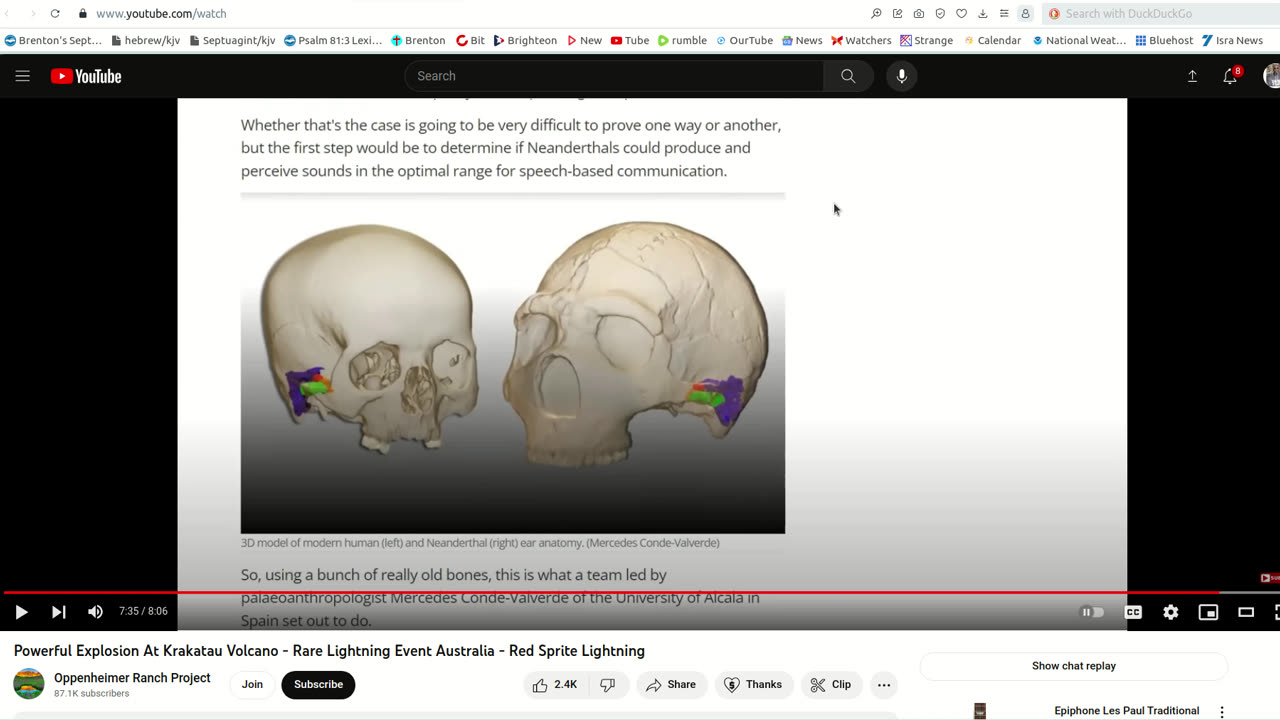The height and width of the screenshot is (720, 1280).
Task: Go to the YouTube home logo
Action: (86, 76)
